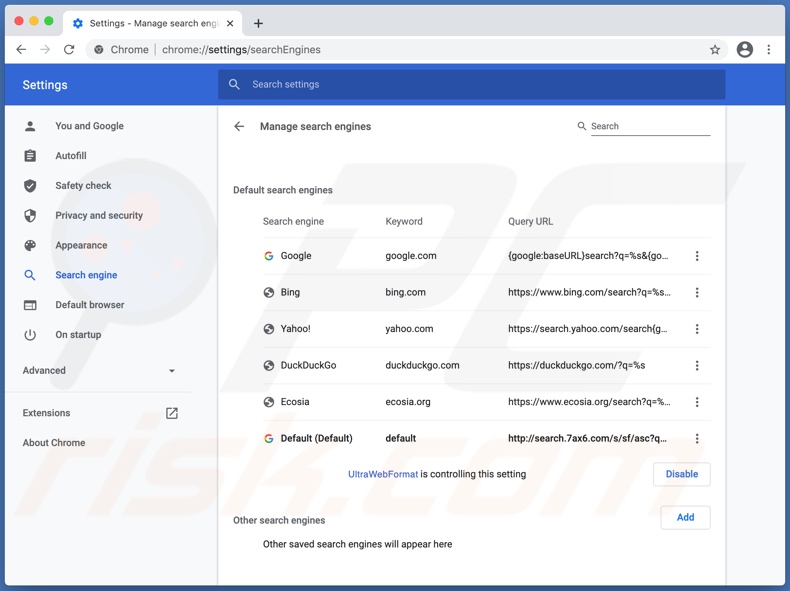Go to On startup settings
The image size is (790, 591).
click(78, 335)
